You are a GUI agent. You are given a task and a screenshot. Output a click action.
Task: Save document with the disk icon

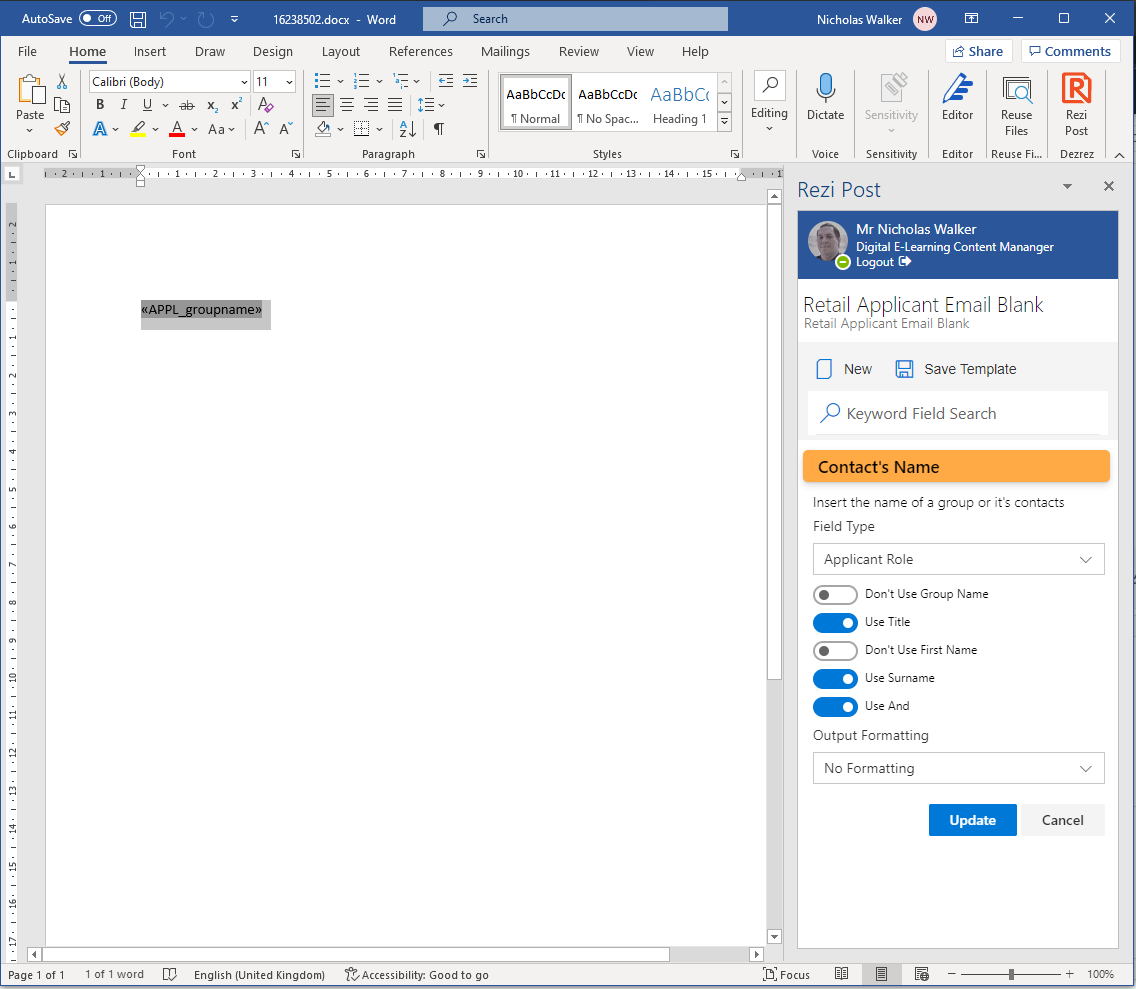(x=138, y=20)
